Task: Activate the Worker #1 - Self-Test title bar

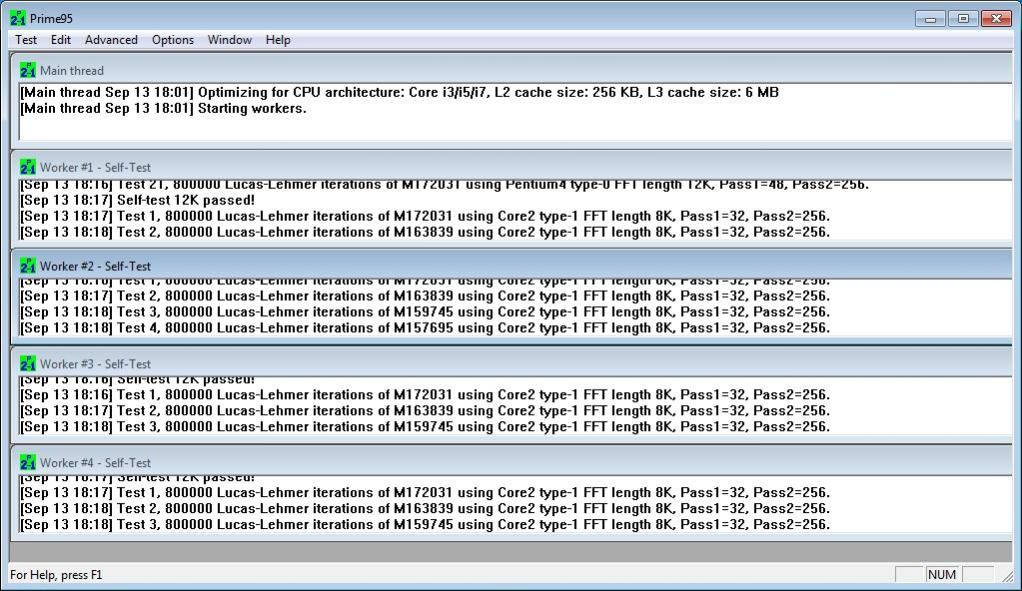Action: (512, 167)
